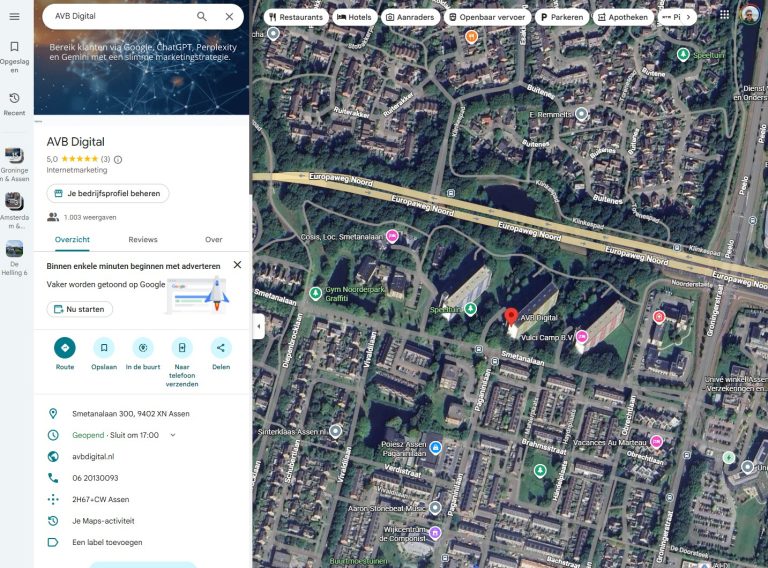Select the Restaurants filter chip
The width and height of the screenshot is (768, 568).
pyautogui.click(x=296, y=17)
